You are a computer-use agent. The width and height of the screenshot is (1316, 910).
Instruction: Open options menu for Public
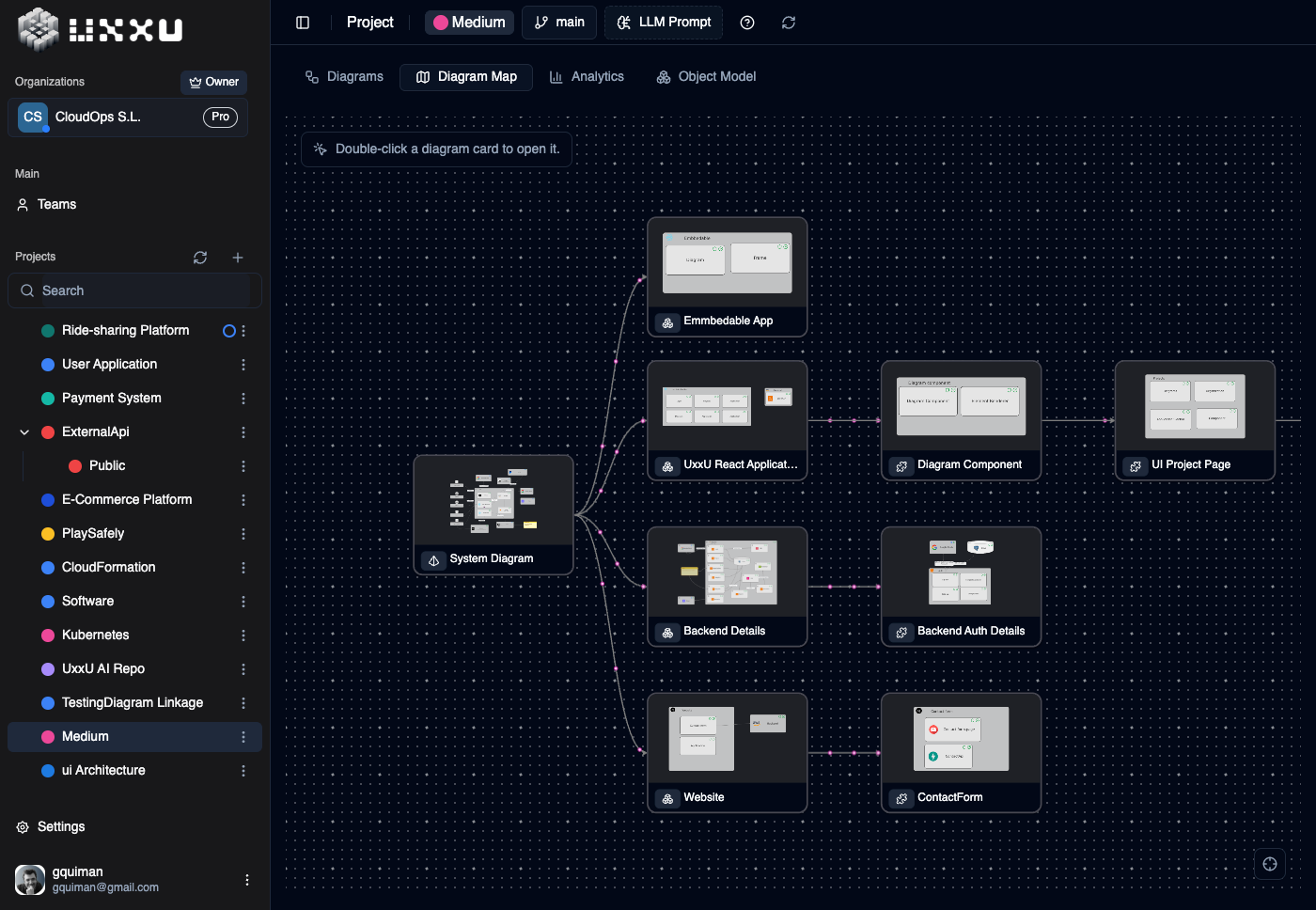tap(243, 466)
